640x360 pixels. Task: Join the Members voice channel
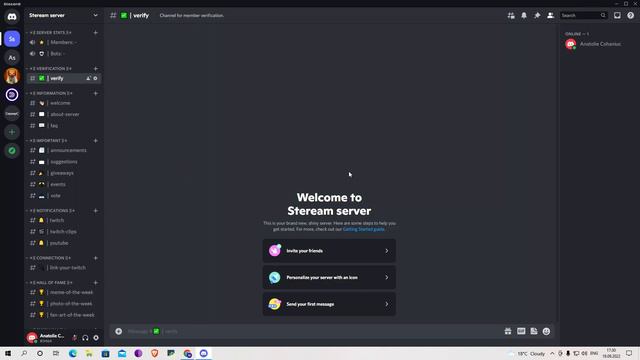tap(64, 42)
